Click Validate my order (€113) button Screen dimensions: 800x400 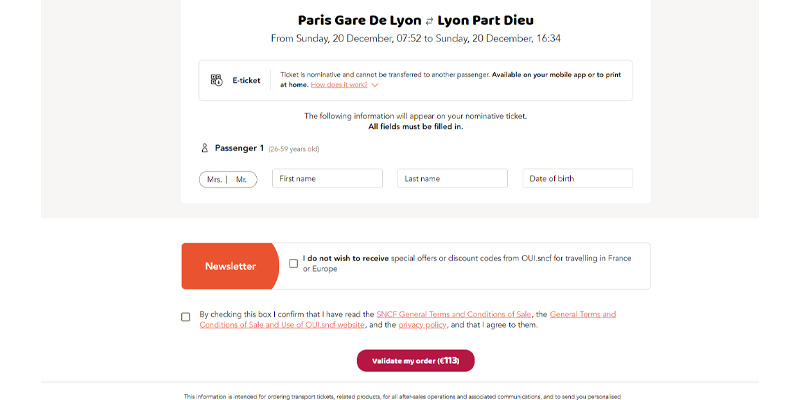coord(415,361)
